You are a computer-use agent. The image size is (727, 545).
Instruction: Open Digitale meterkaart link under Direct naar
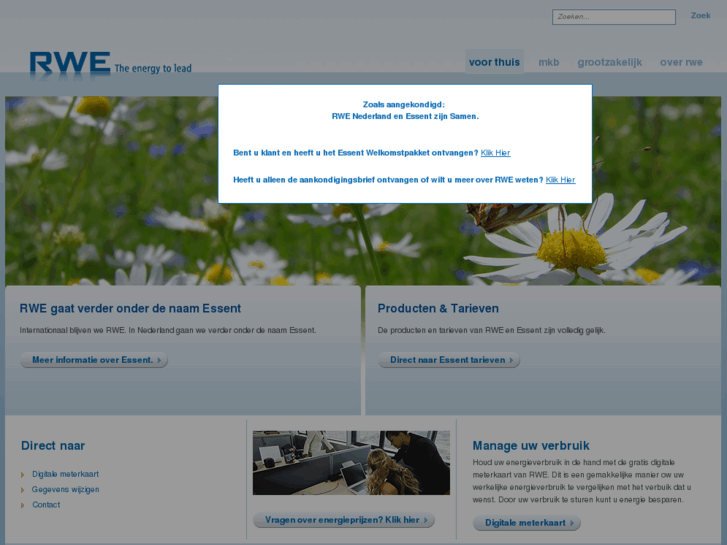click(x=65, y=474)
